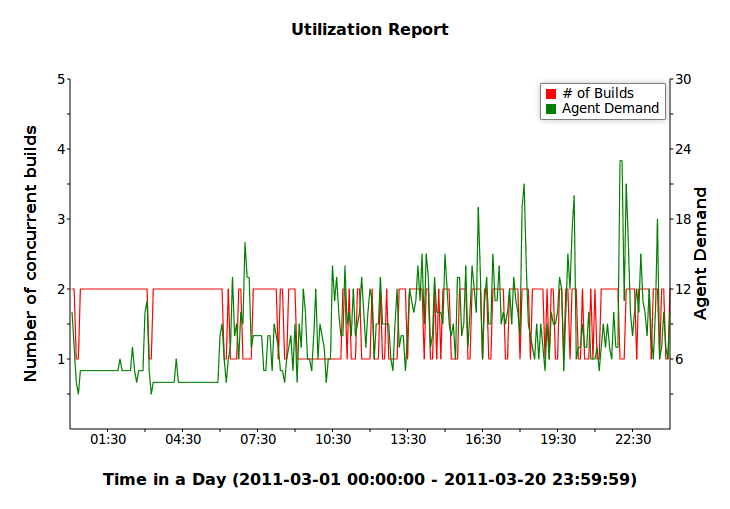730x509 pixels.
Task: Click the Utilization Report chart title
Action: (369, 29)
